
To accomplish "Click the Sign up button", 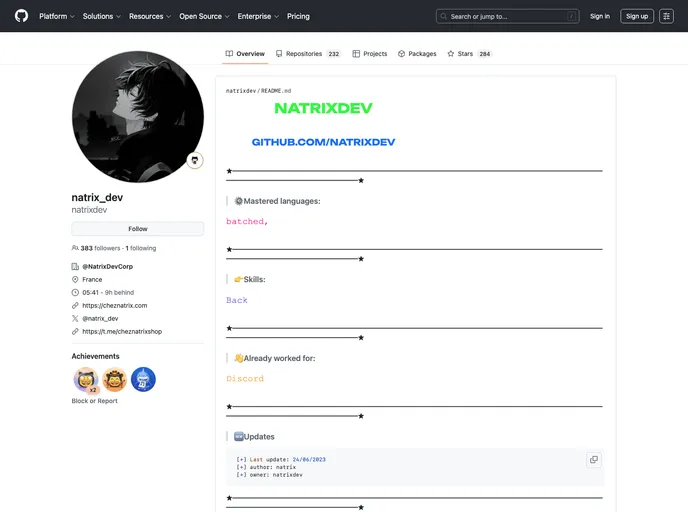I will 636,16.
